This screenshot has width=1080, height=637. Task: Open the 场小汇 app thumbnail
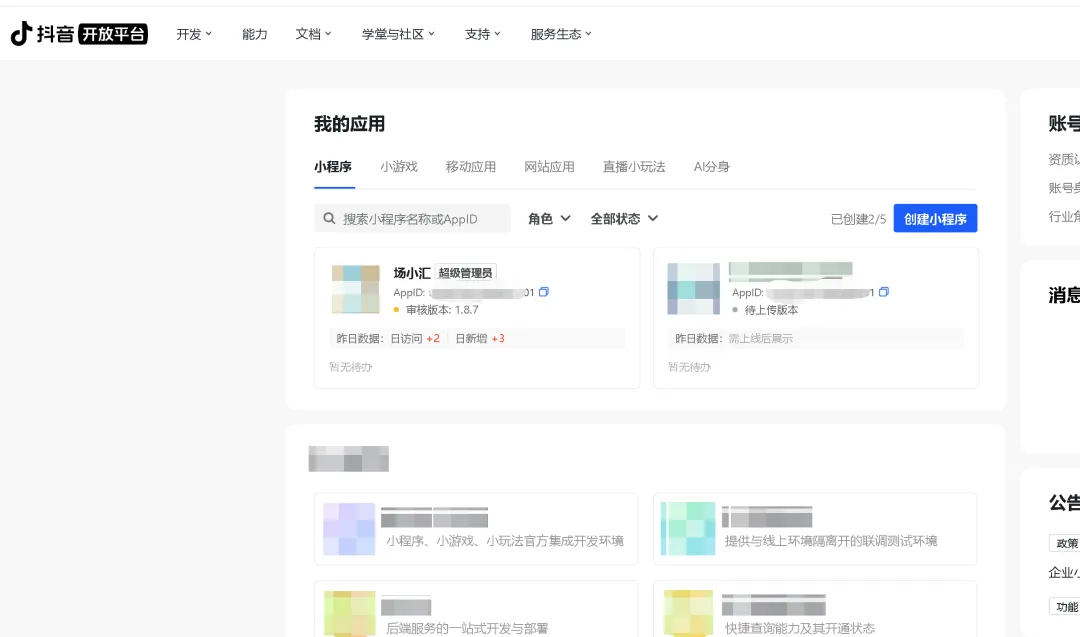[355, 289]
